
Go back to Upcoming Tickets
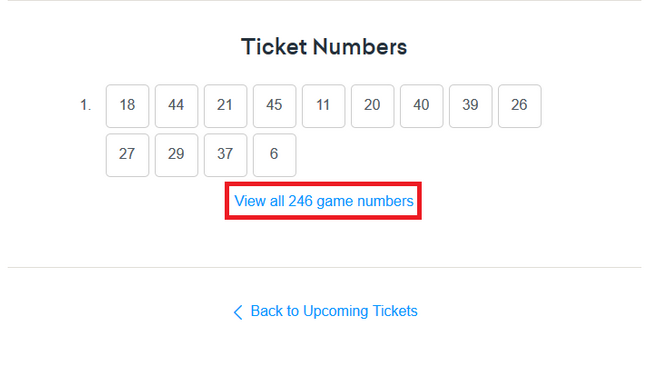pyautogui.click(x=325, y=311)
